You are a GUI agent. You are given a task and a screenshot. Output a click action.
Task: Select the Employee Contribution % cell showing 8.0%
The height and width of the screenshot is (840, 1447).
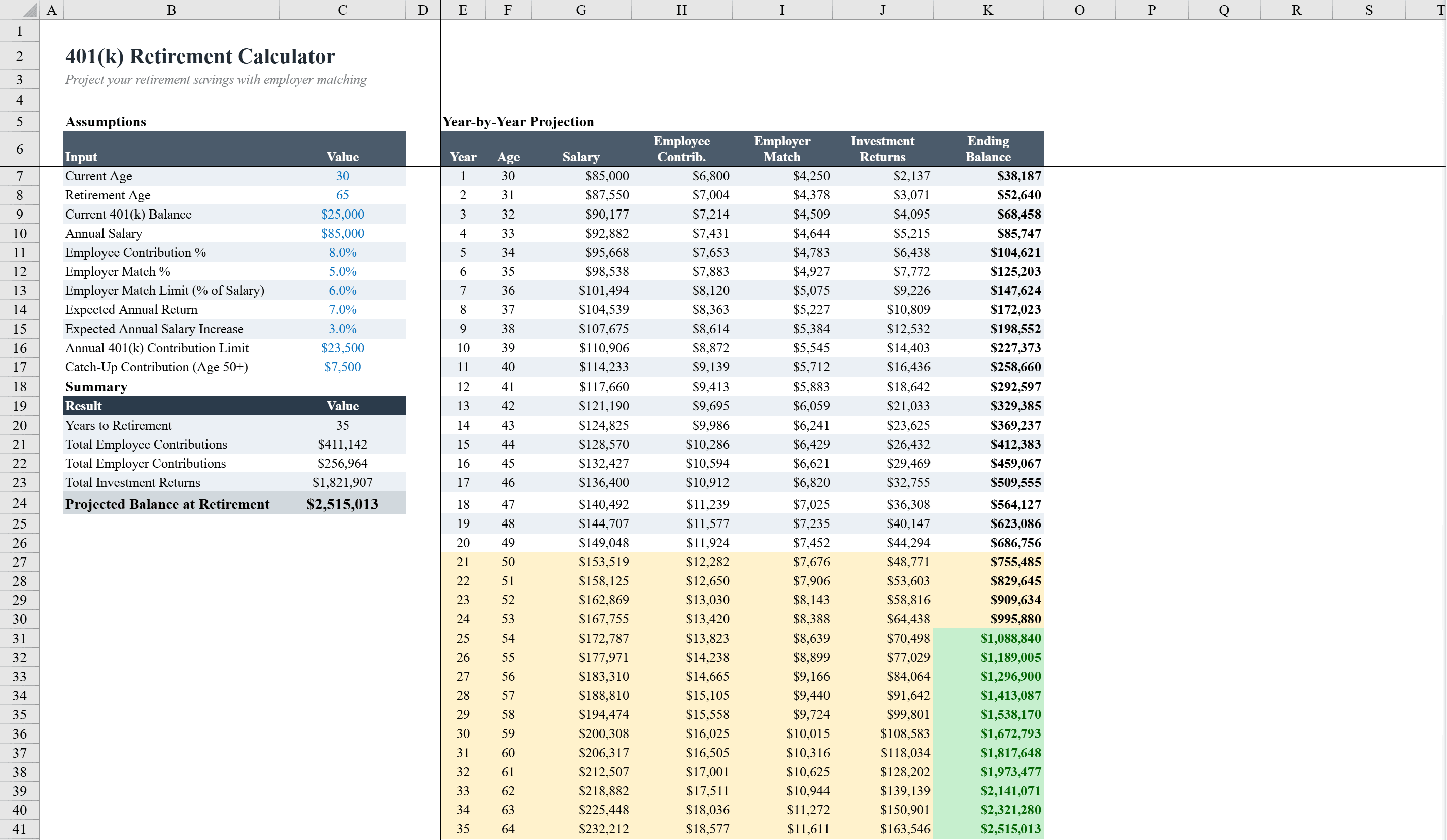pyautogui.click(x=342, y=252)
